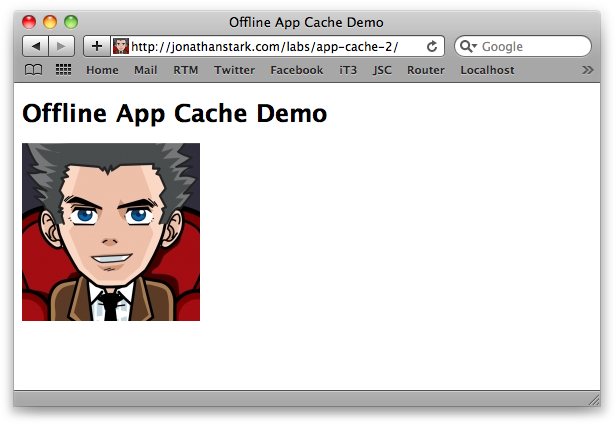616x424 pixels.
Task: Expand the bookmarks bar overflow chevron
Action: (587, 70)
